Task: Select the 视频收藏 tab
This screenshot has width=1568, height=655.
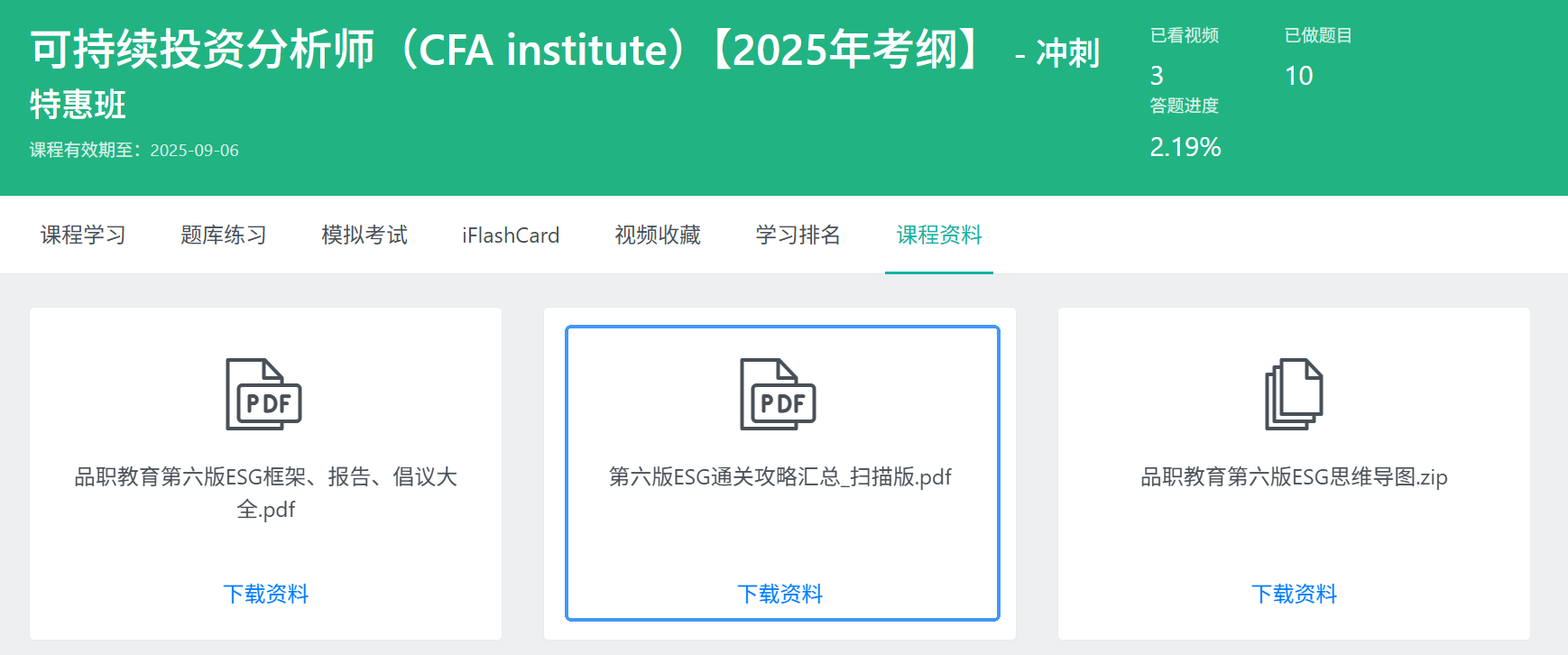Action: coord(658,235)
